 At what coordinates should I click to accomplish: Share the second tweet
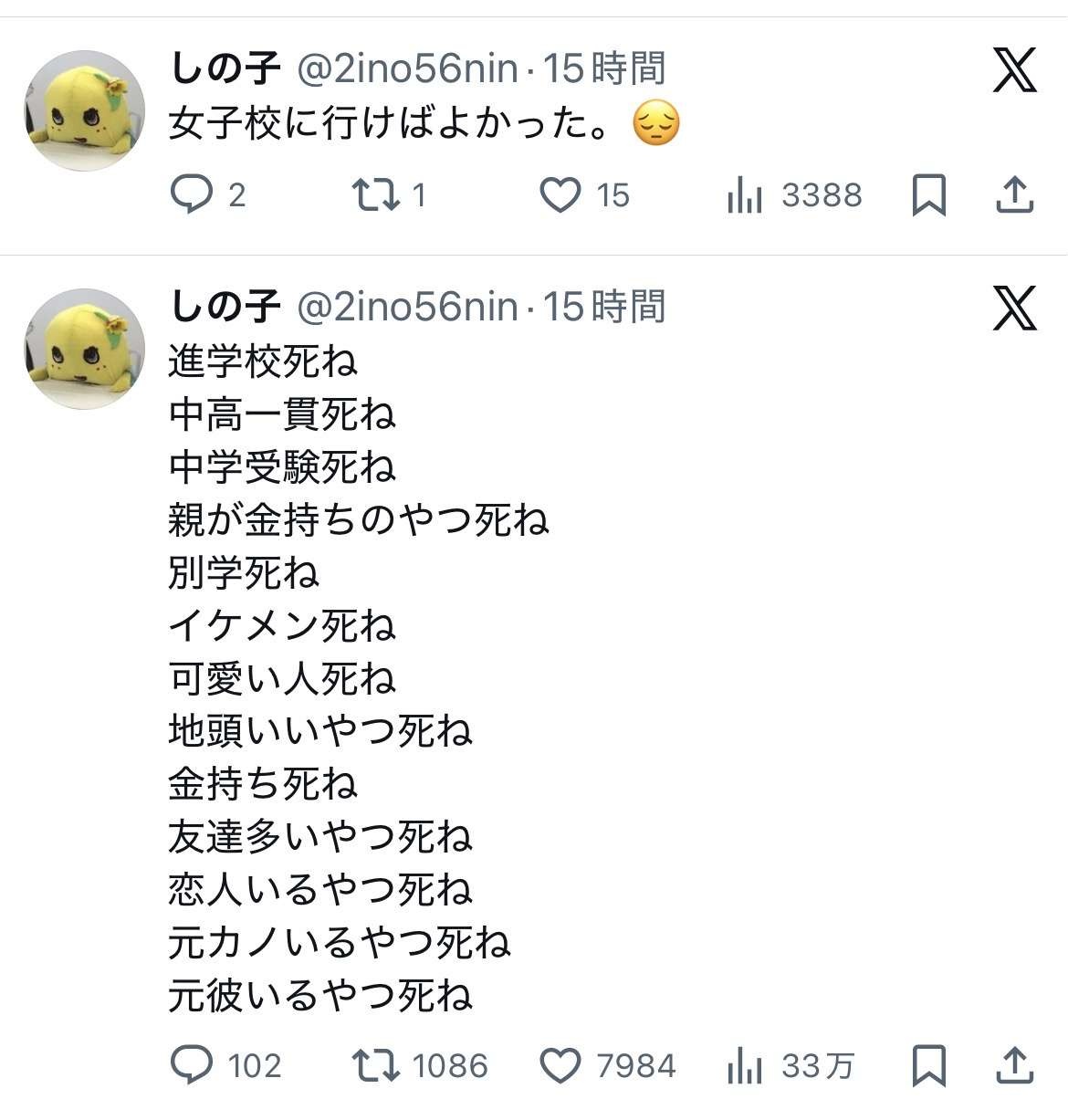1014,1065
